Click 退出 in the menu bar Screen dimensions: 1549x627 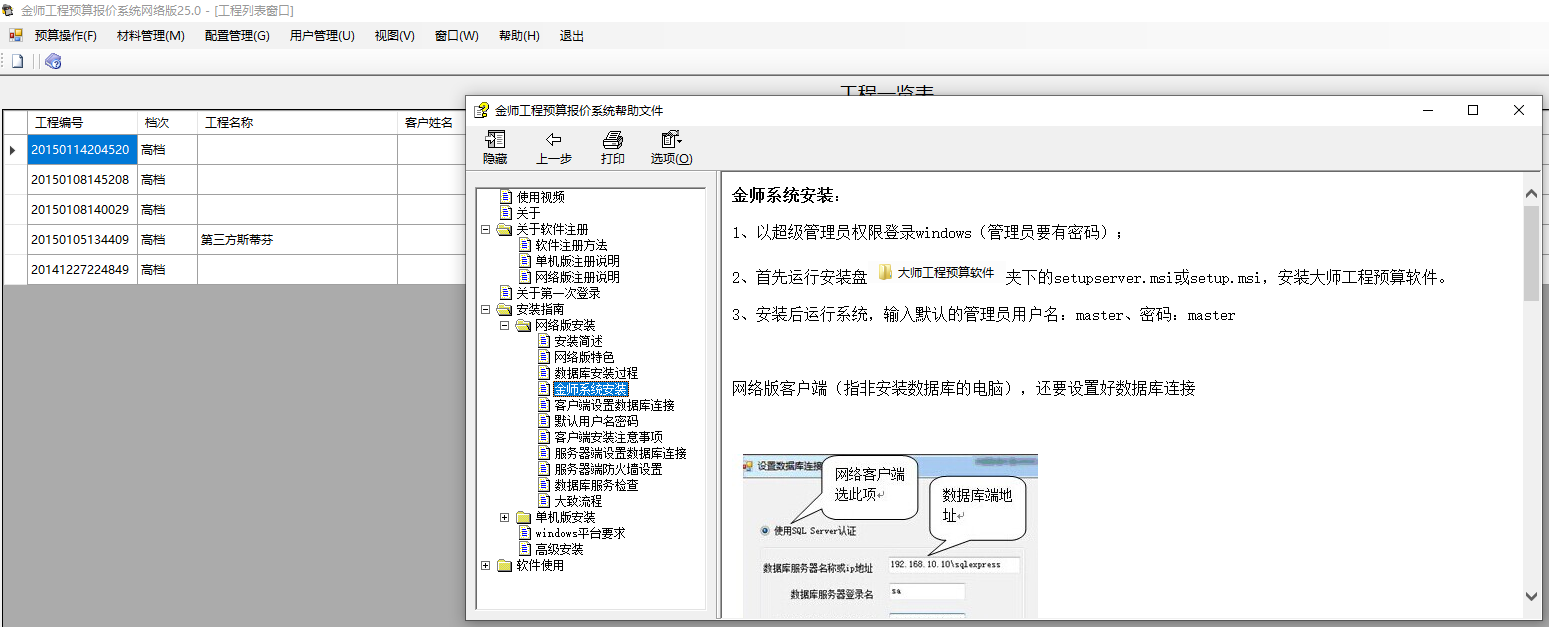(571, 36)
